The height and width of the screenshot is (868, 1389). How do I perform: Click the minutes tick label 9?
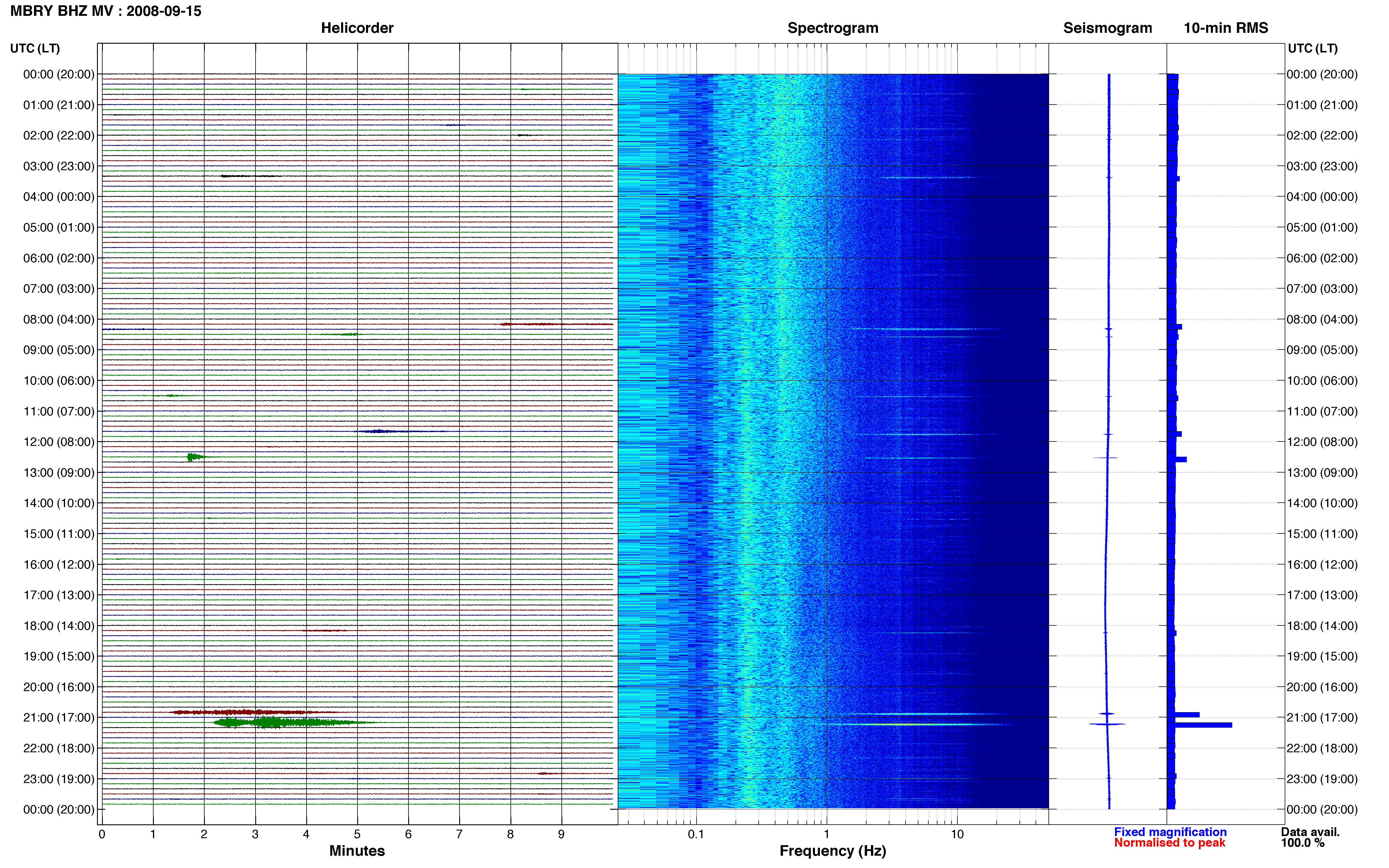pos(561,834)
